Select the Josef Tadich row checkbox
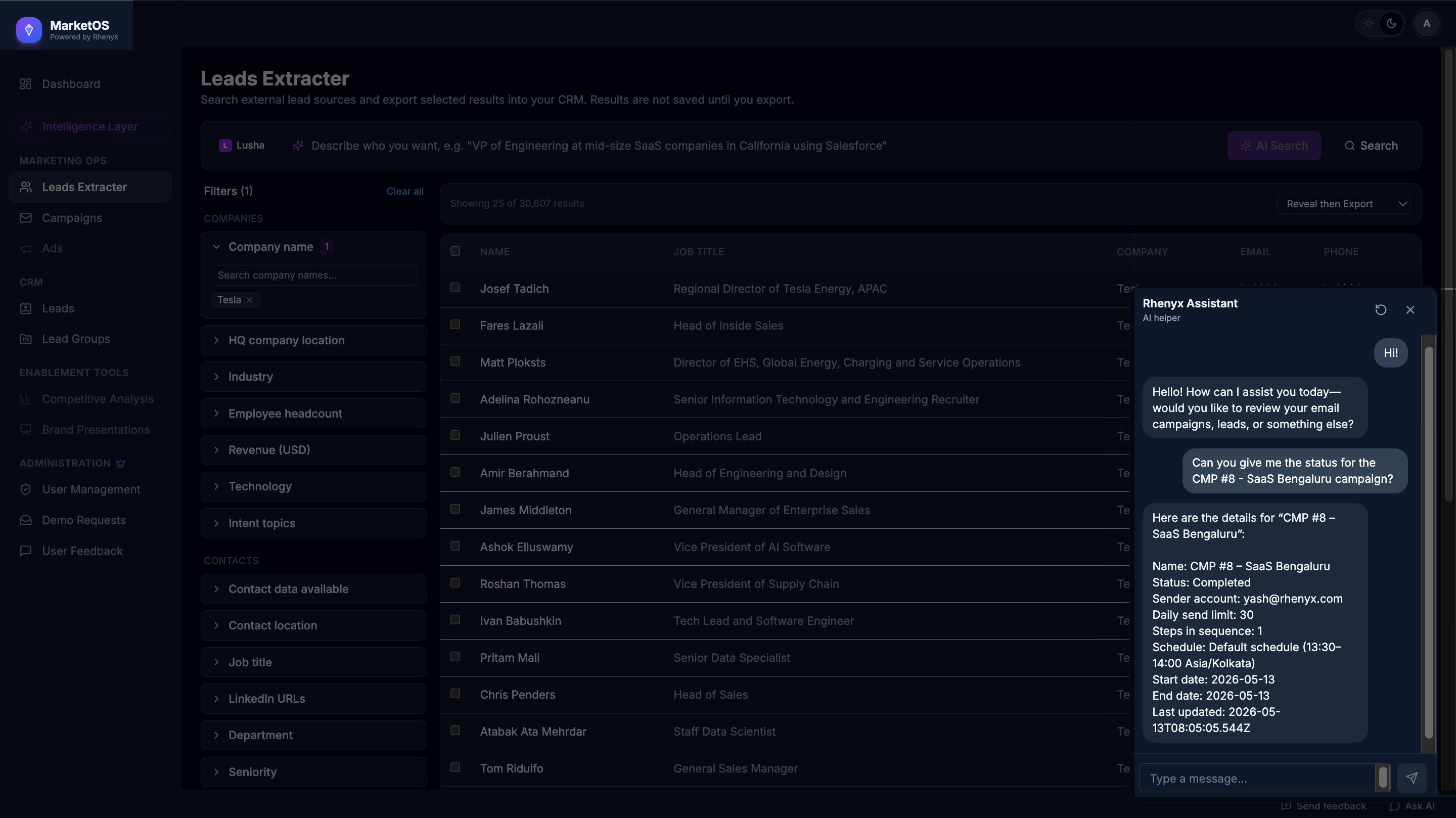The width and height of the screenshot is (1456, 818). pos(455,288)
